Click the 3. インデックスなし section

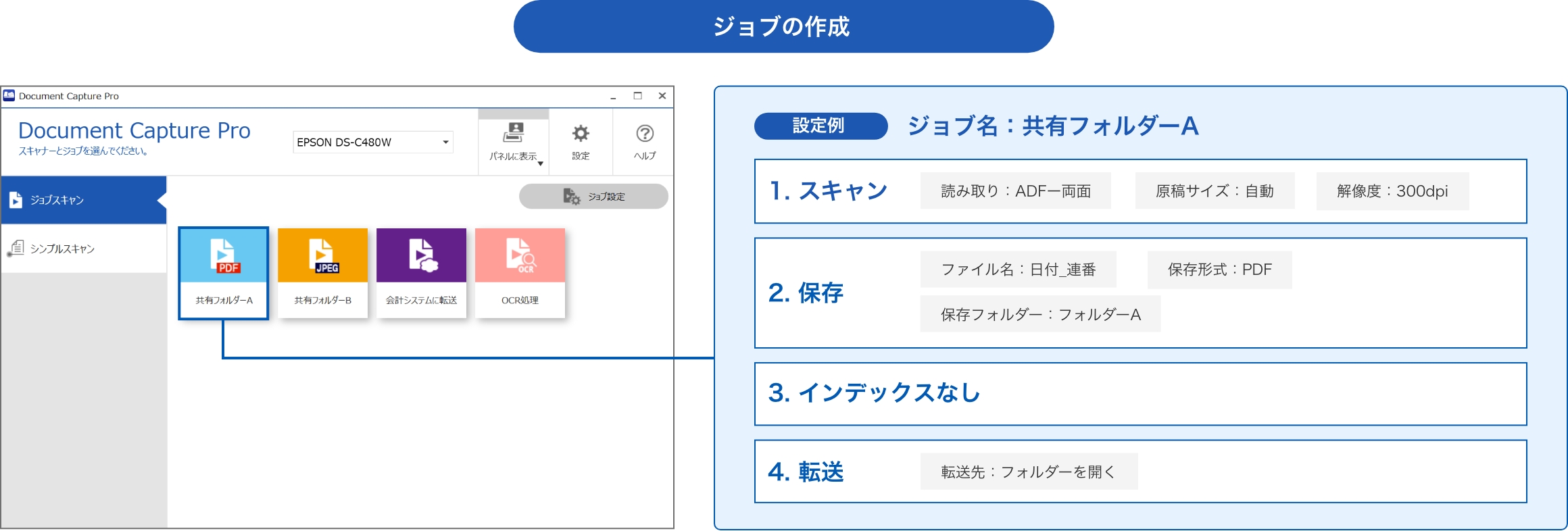875,393
